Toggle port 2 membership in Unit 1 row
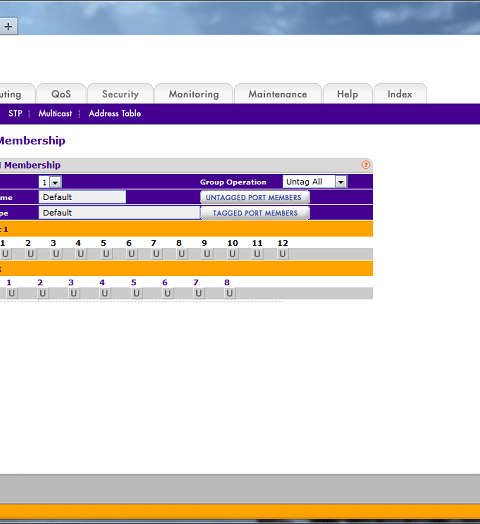 30,254
